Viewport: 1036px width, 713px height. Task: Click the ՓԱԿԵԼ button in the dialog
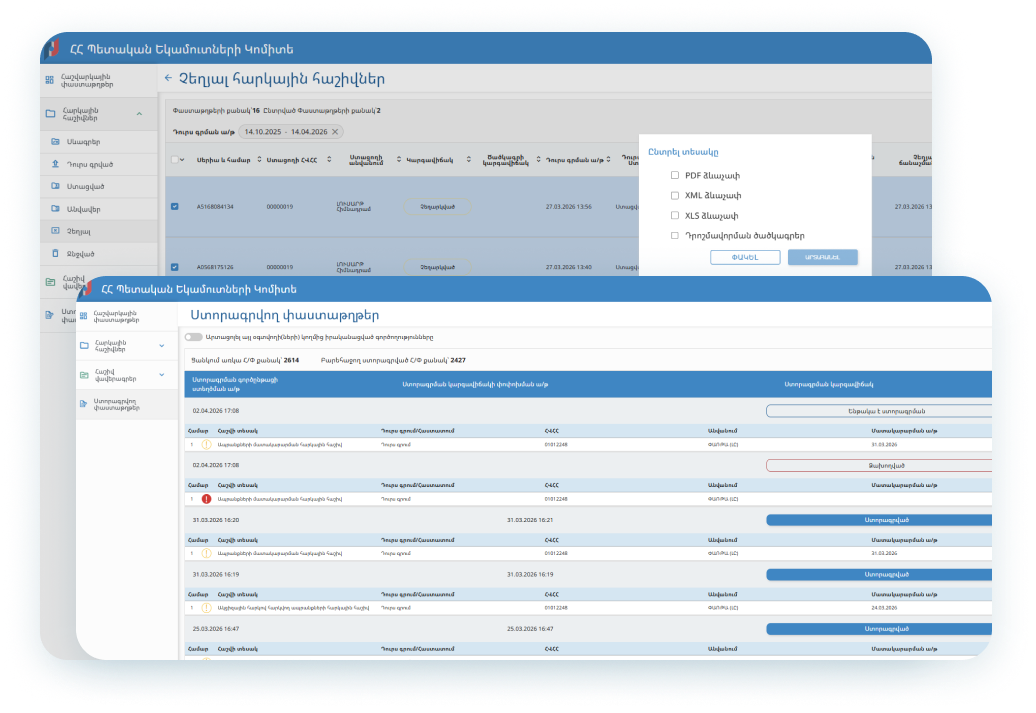(745, 257)
